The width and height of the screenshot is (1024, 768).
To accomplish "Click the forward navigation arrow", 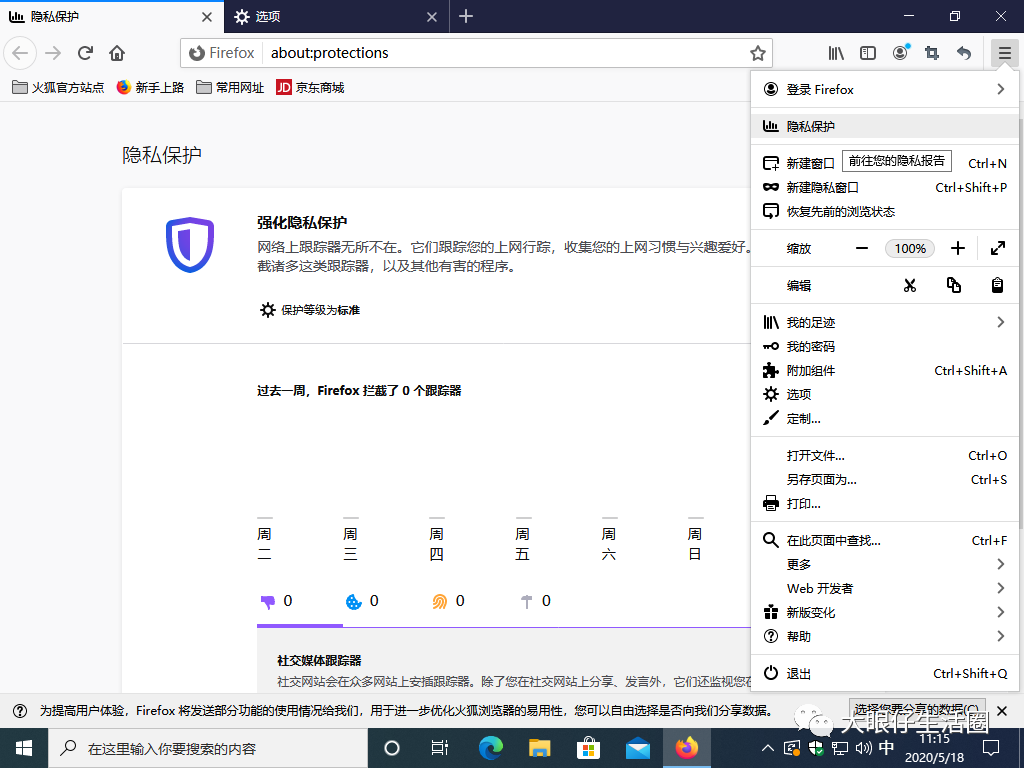I will (53, 53).
